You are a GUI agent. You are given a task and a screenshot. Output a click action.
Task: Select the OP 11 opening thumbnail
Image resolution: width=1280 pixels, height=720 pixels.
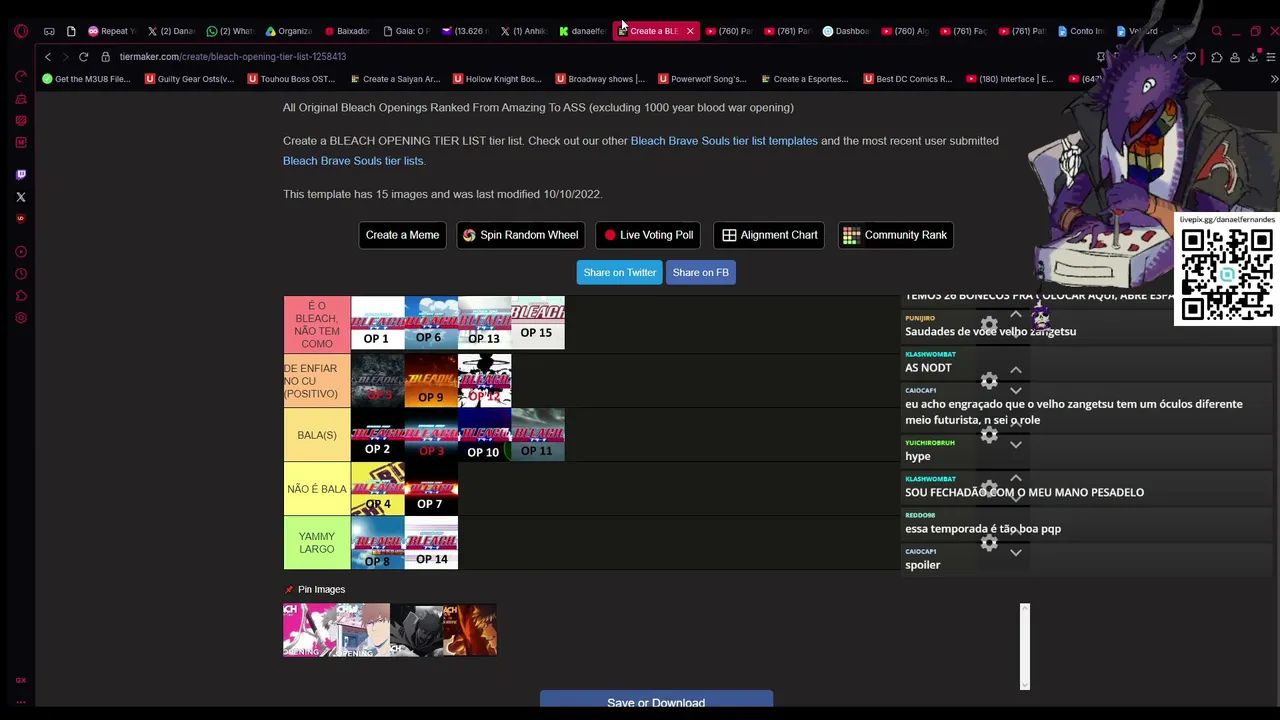click(x=538, y=435)
